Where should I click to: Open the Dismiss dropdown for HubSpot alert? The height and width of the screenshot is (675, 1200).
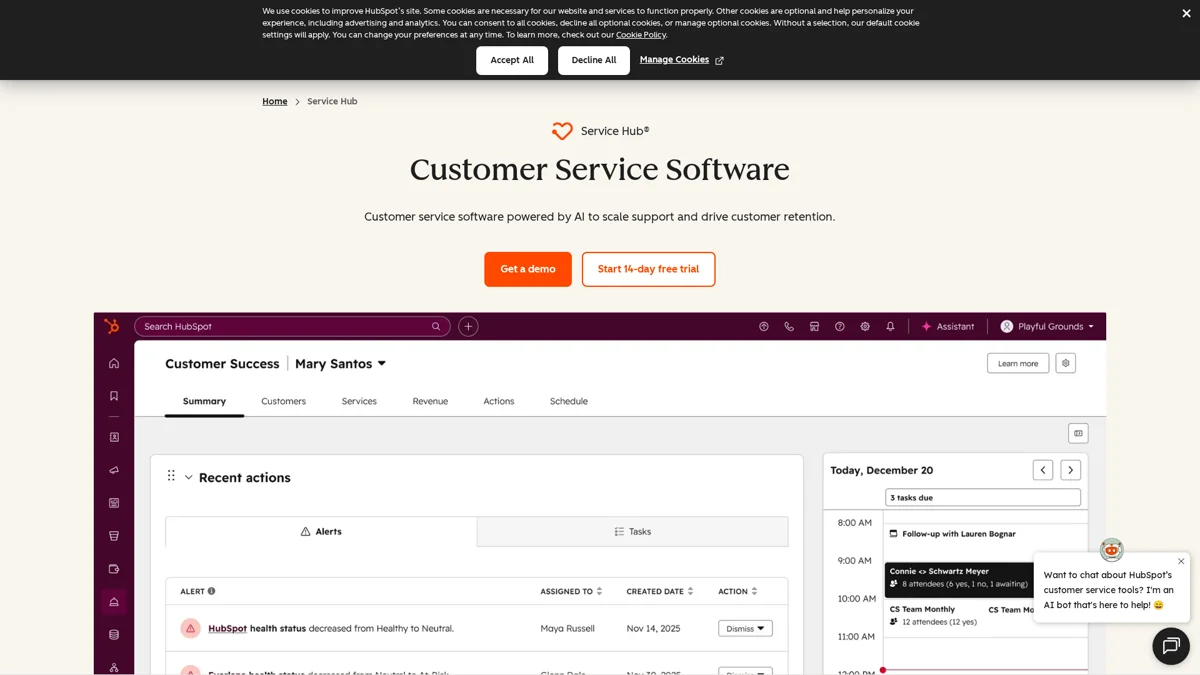pyautogui.click(x=745, y=628)
